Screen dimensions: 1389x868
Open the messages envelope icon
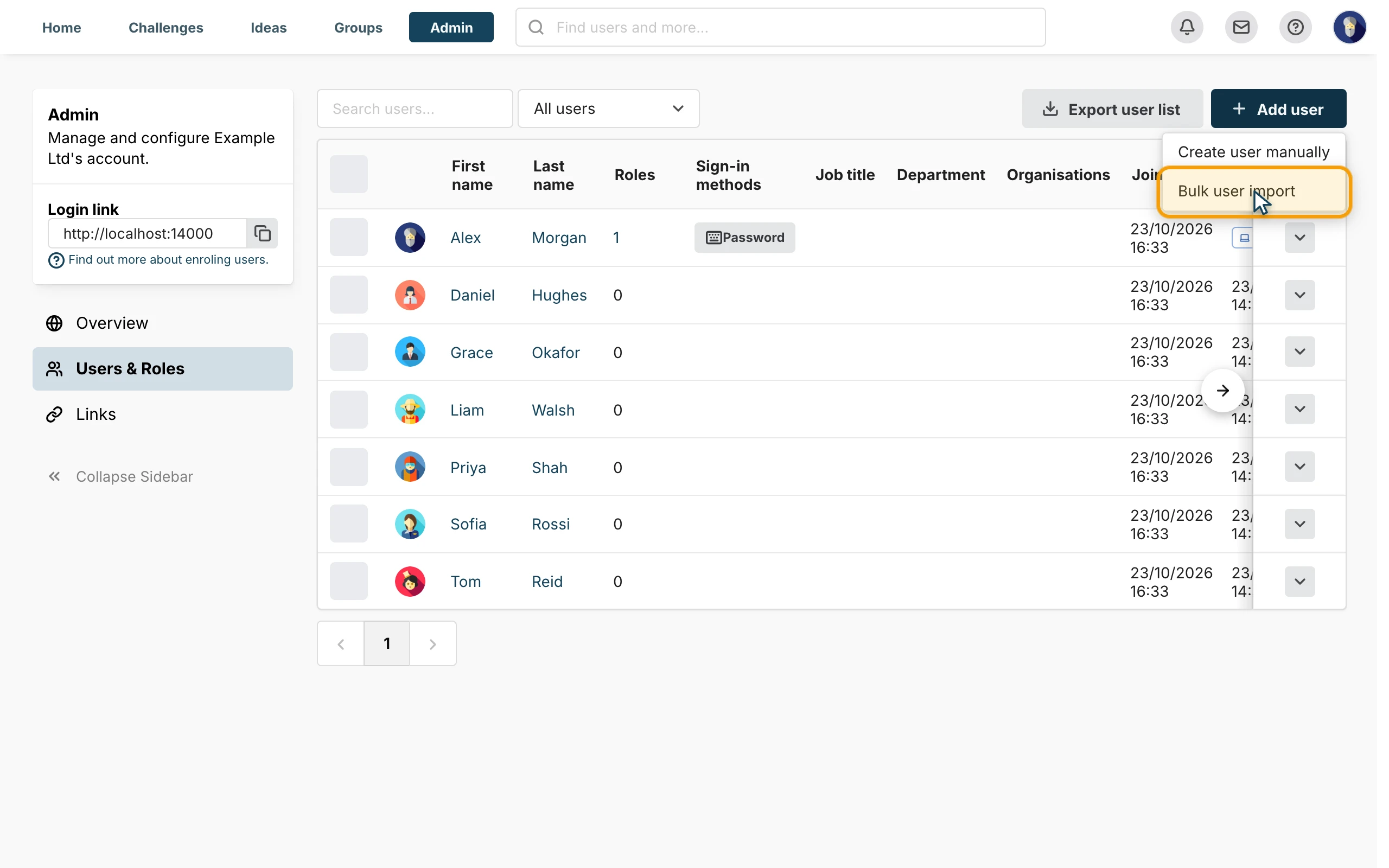[1241, 27]
